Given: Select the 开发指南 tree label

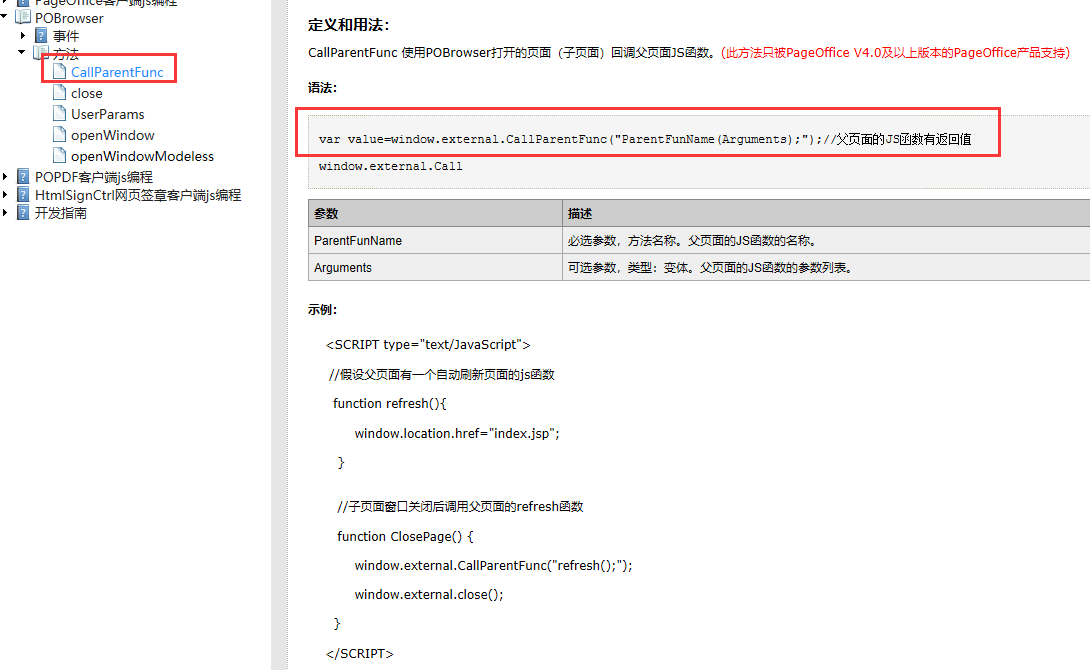Looking at the screenshot, I should pos(61,213).
